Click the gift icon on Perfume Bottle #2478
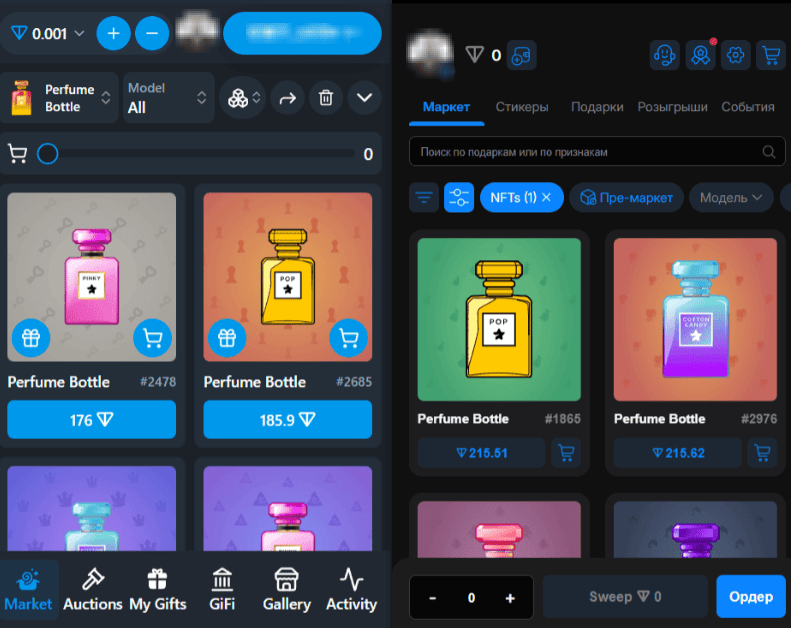 (x=31, y=338)
